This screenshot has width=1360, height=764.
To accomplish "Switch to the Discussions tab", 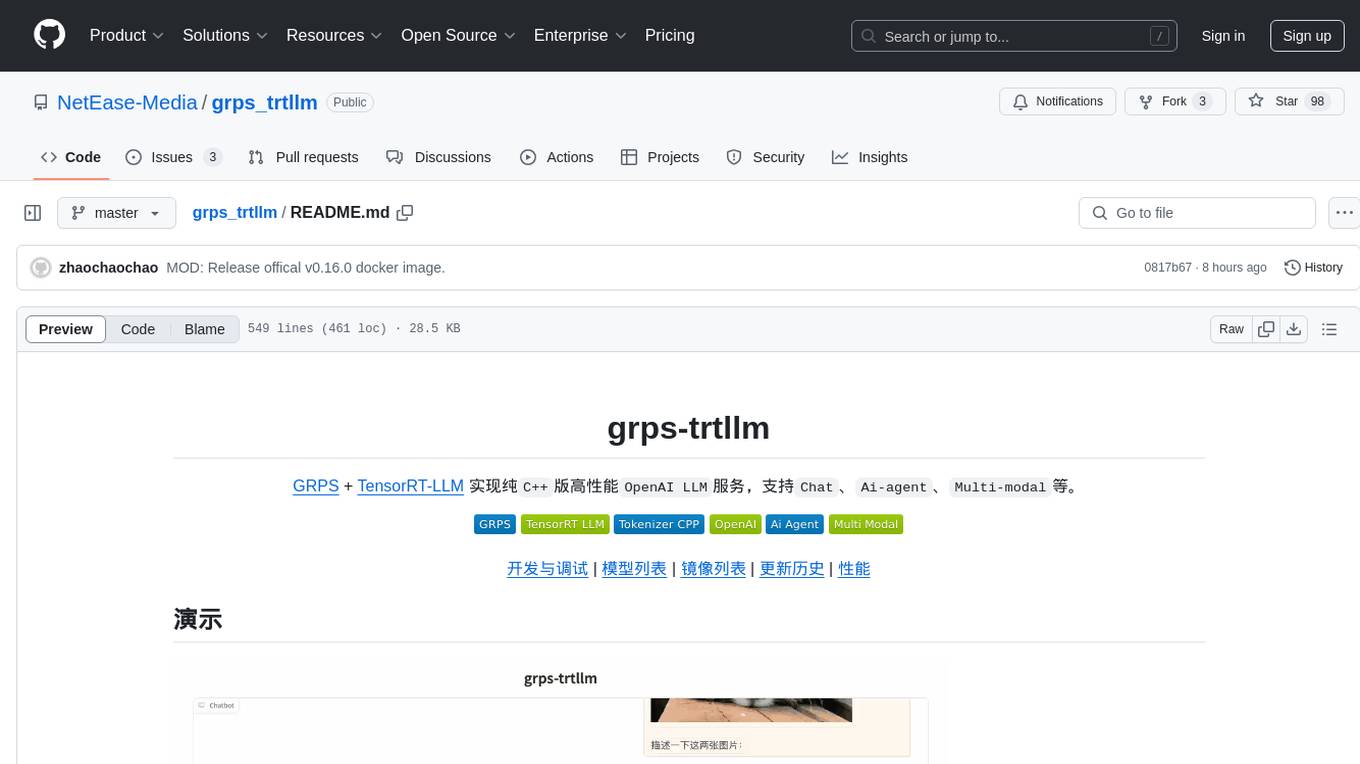I will pyautogui.click(x=439, y=157).
